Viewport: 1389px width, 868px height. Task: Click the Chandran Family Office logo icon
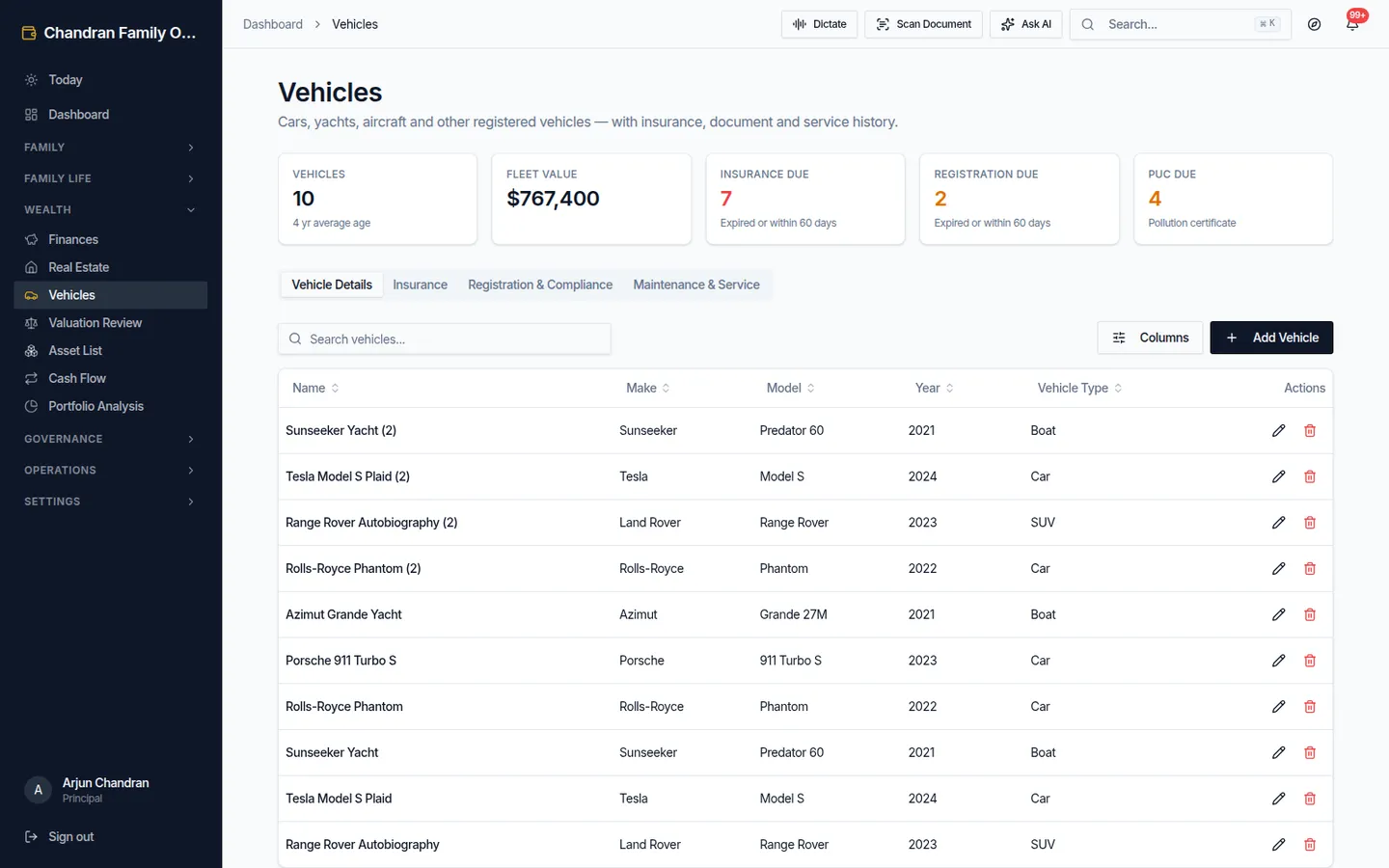coord(29,33)
